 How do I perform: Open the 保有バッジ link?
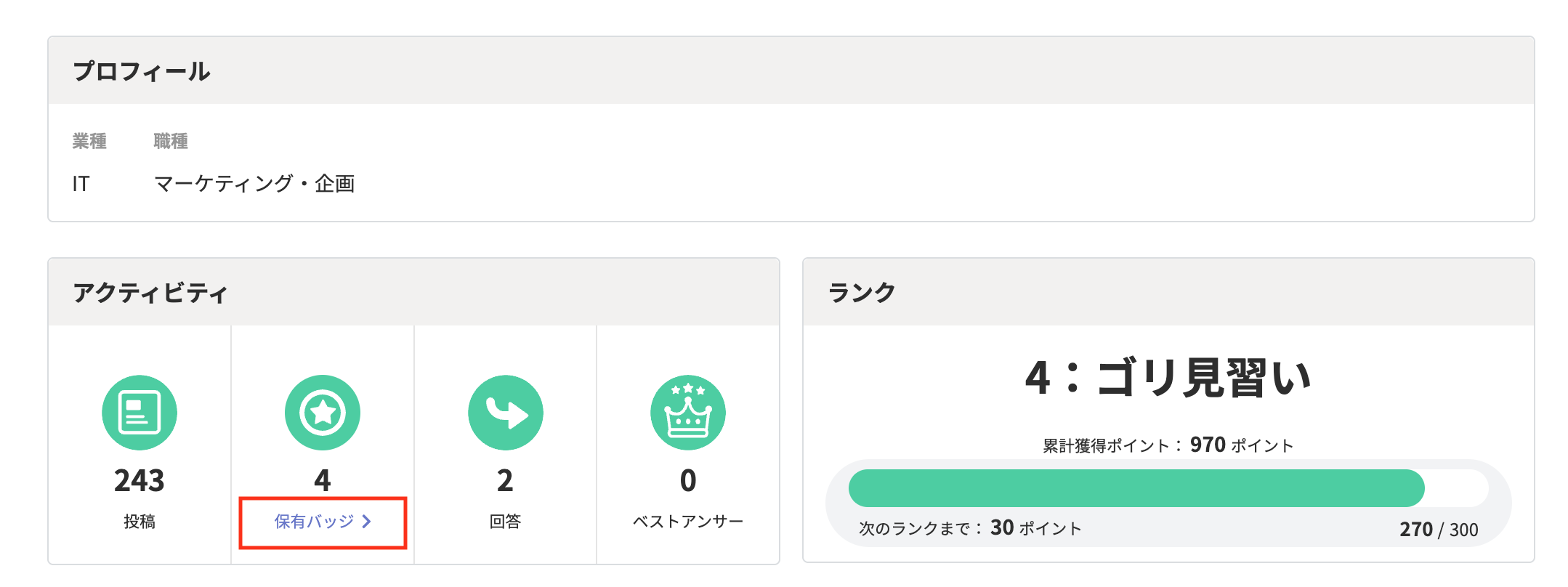tap(314, 522)
